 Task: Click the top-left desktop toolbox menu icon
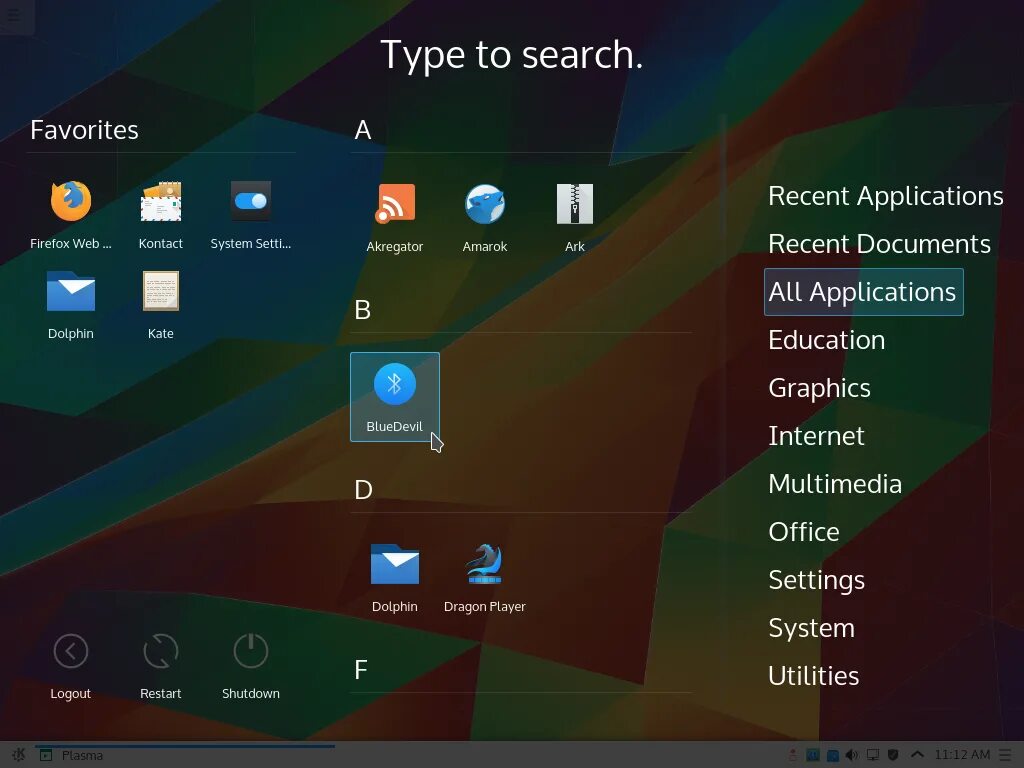[13, 14]
